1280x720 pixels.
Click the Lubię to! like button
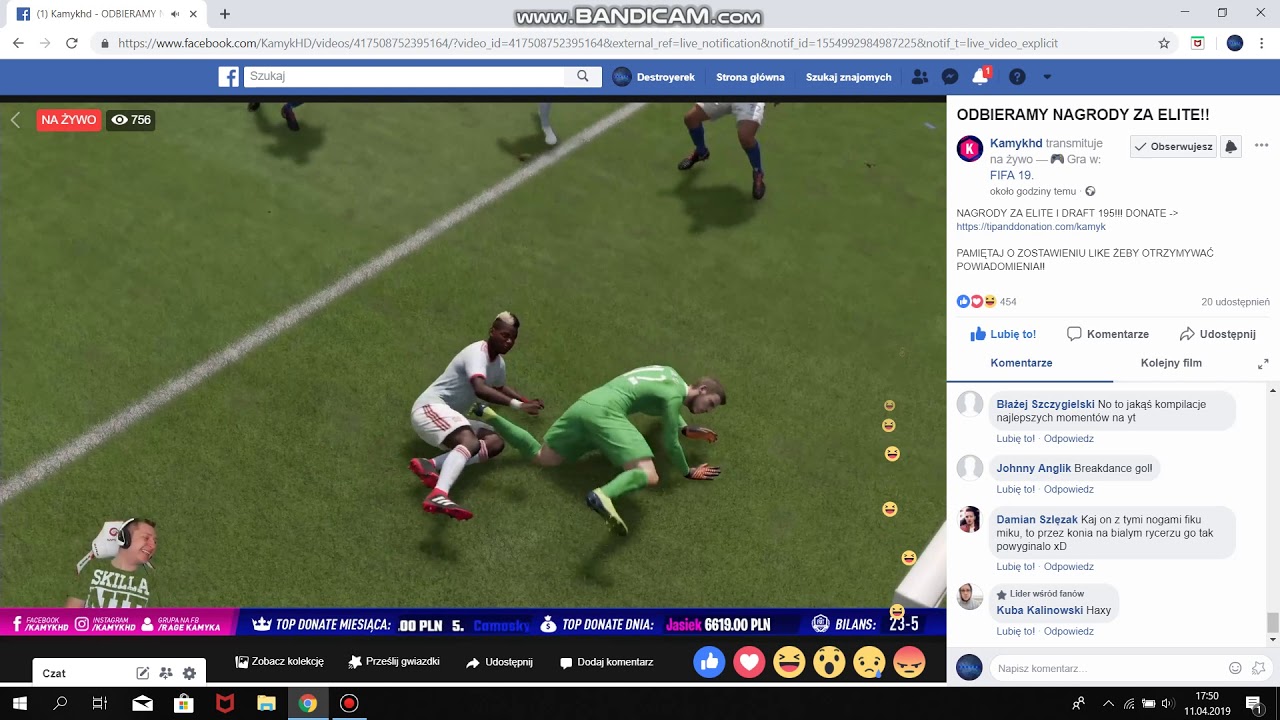tap(1003, 334)
